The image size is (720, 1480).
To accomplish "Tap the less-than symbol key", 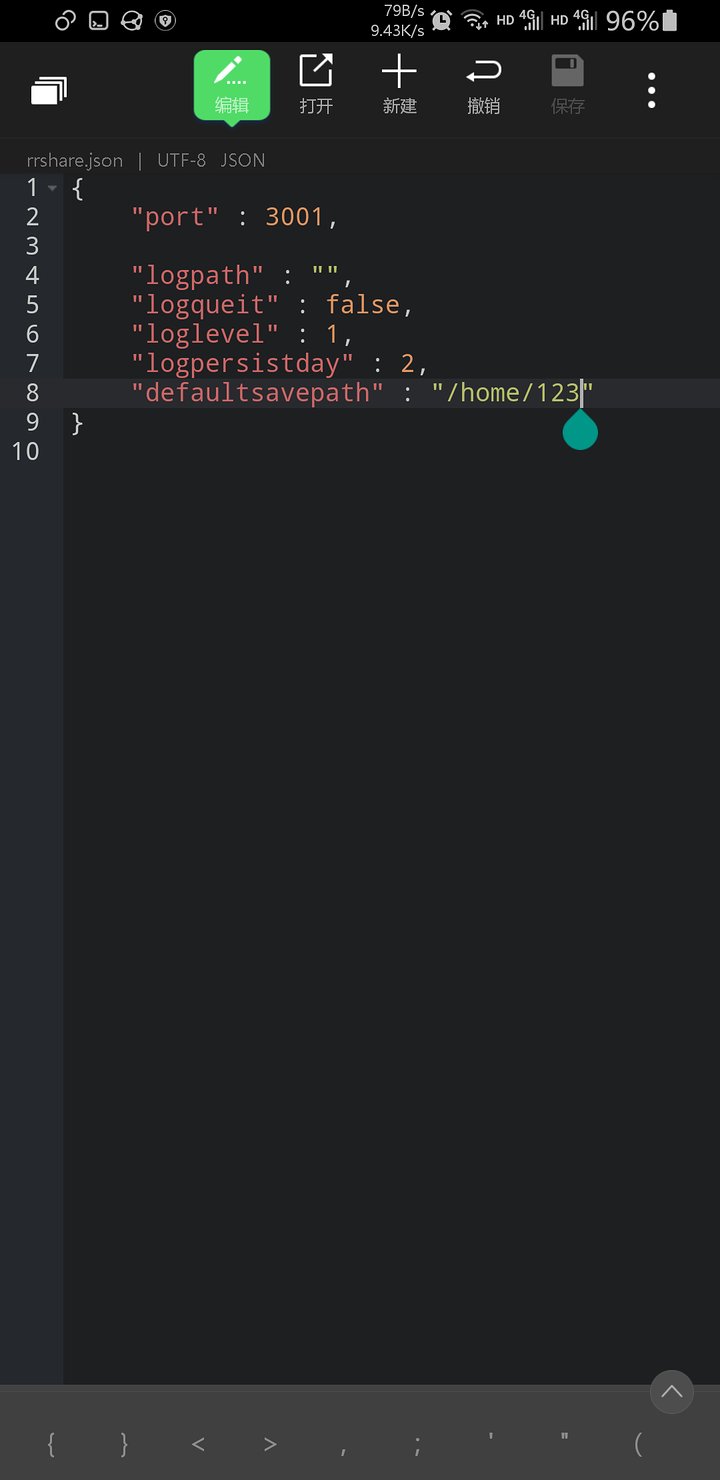I will click(198, 1443).
